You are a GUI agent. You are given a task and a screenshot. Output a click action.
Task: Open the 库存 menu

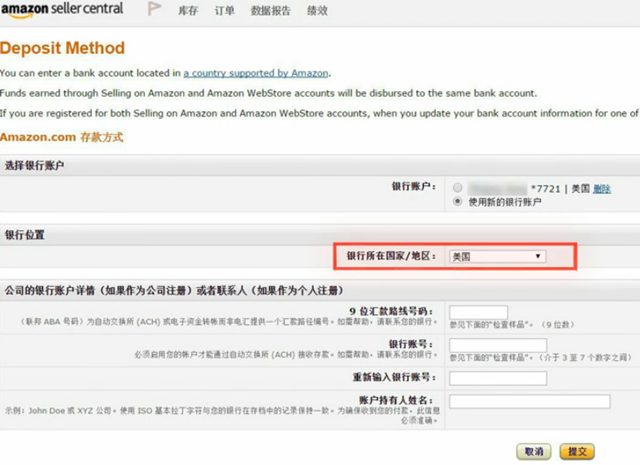pyautogui.click(x=188, y=11)
